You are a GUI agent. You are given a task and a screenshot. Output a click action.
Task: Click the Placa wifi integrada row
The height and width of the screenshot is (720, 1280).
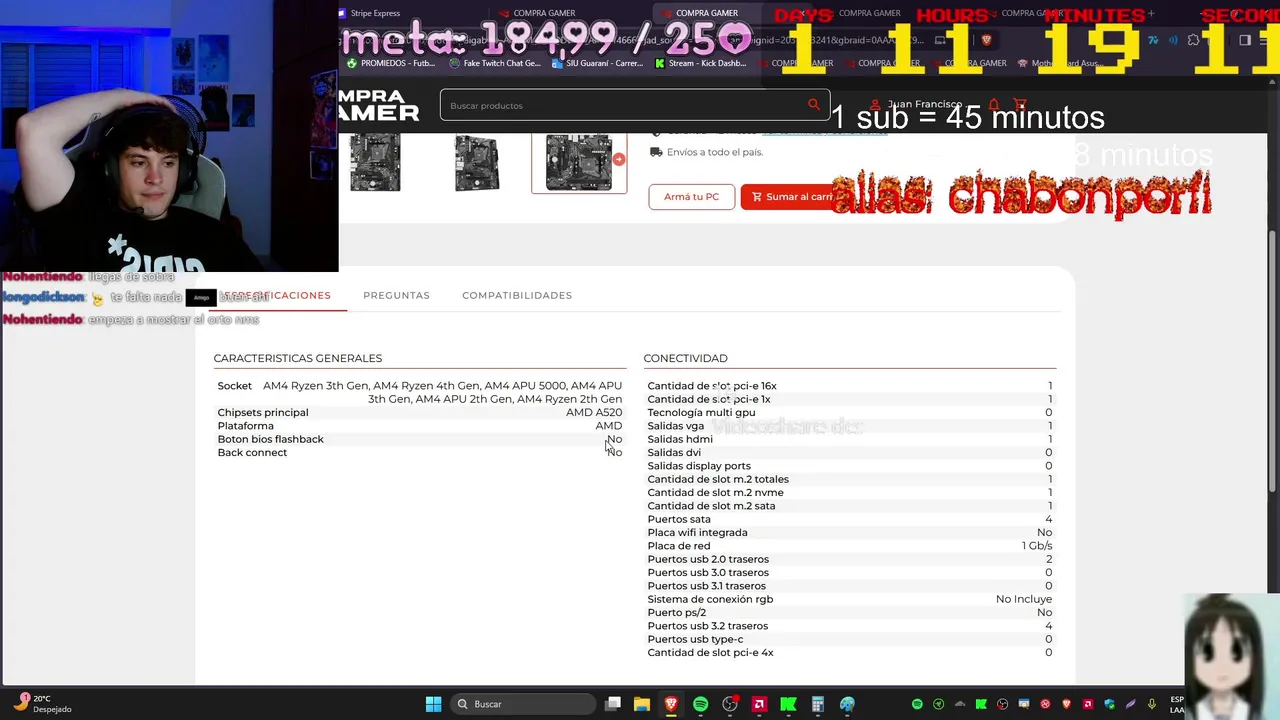coord(850,532)
